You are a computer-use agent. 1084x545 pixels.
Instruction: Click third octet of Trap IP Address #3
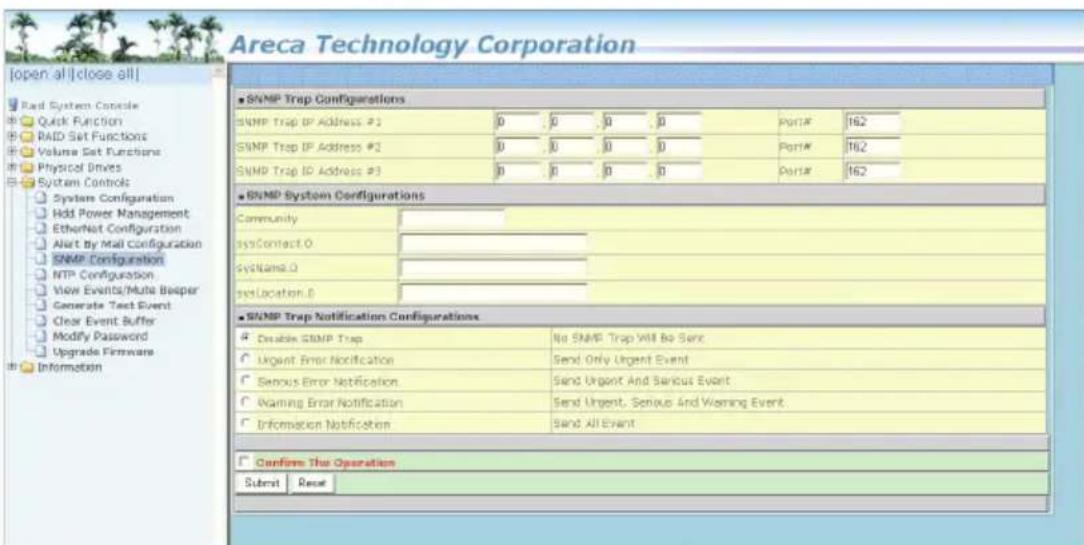tap(625, 171)
